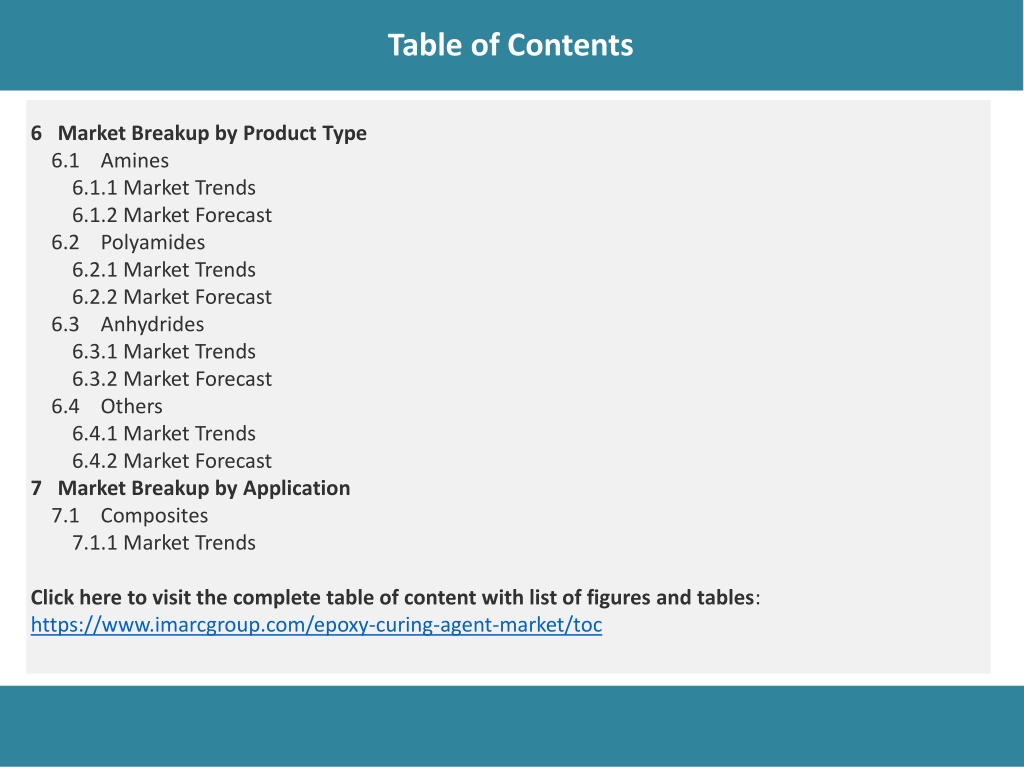Click 7.1.1 Market Trends entry
This screenshot has height=768, width=1024.
coord(164,543)
